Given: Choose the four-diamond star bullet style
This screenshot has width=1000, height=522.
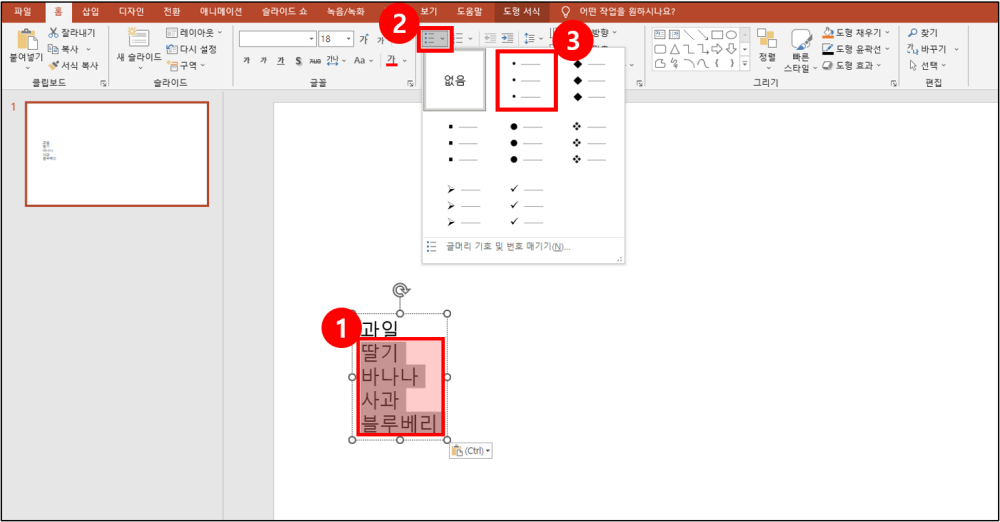Looking at the screenshot, I should pos(590,144).
